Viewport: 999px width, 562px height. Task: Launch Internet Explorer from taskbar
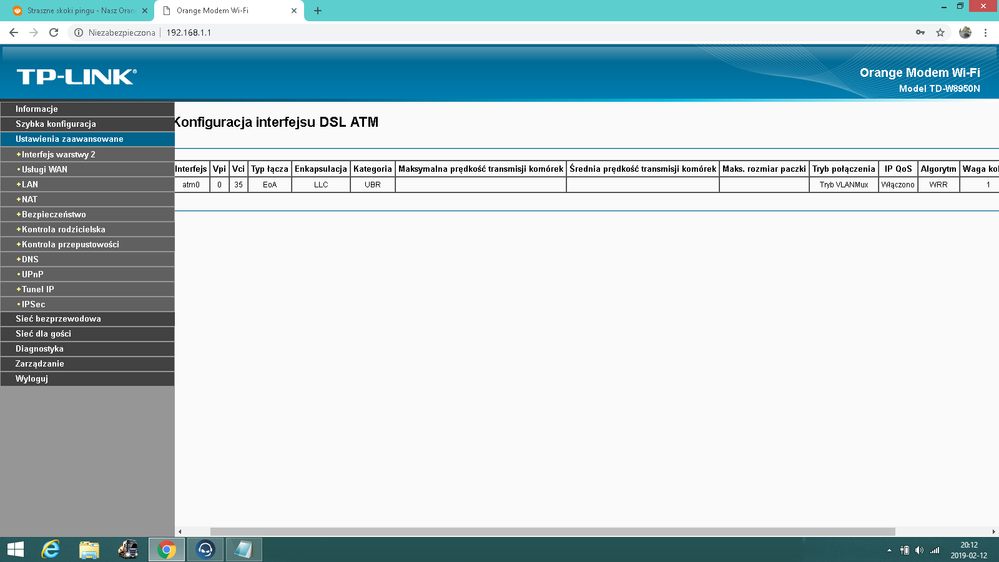(50, 549)
